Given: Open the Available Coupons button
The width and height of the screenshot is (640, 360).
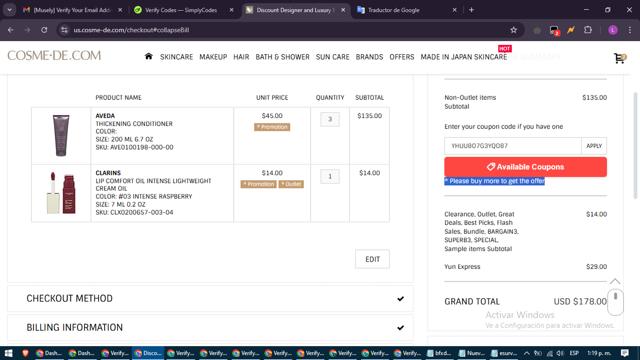Looking at the screenshot, I should (x=525, y=167).
